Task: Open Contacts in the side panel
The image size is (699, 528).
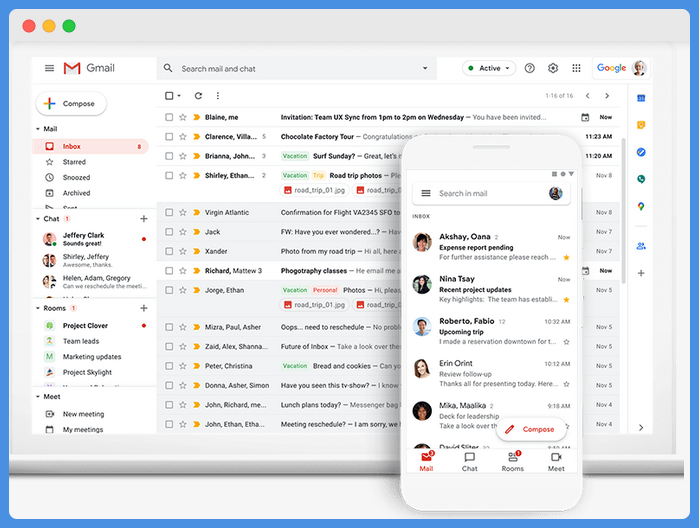Action: point(641,246)
